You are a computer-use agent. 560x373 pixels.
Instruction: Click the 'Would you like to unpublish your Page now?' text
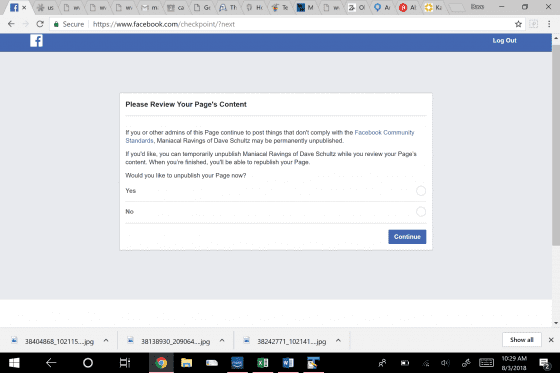[x=185, y=175]
